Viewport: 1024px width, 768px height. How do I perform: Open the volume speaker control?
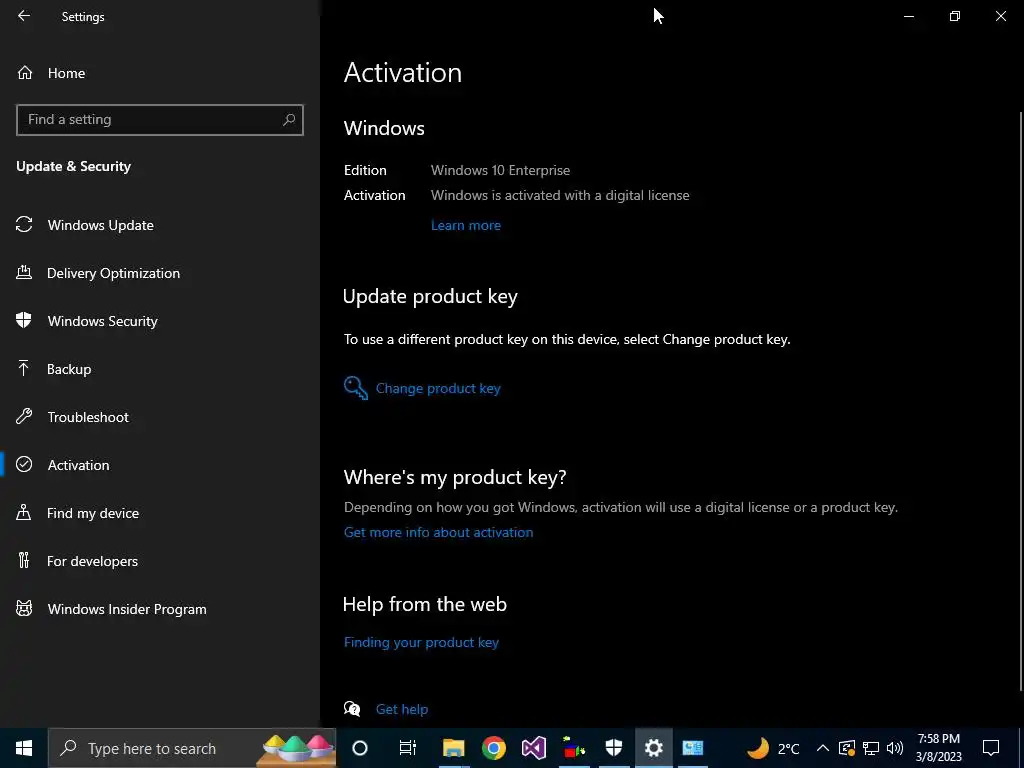tap(895, 748)
